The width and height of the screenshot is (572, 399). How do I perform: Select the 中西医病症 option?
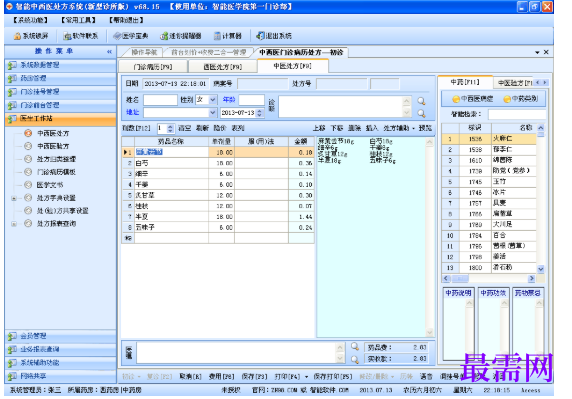coord(473,99)
